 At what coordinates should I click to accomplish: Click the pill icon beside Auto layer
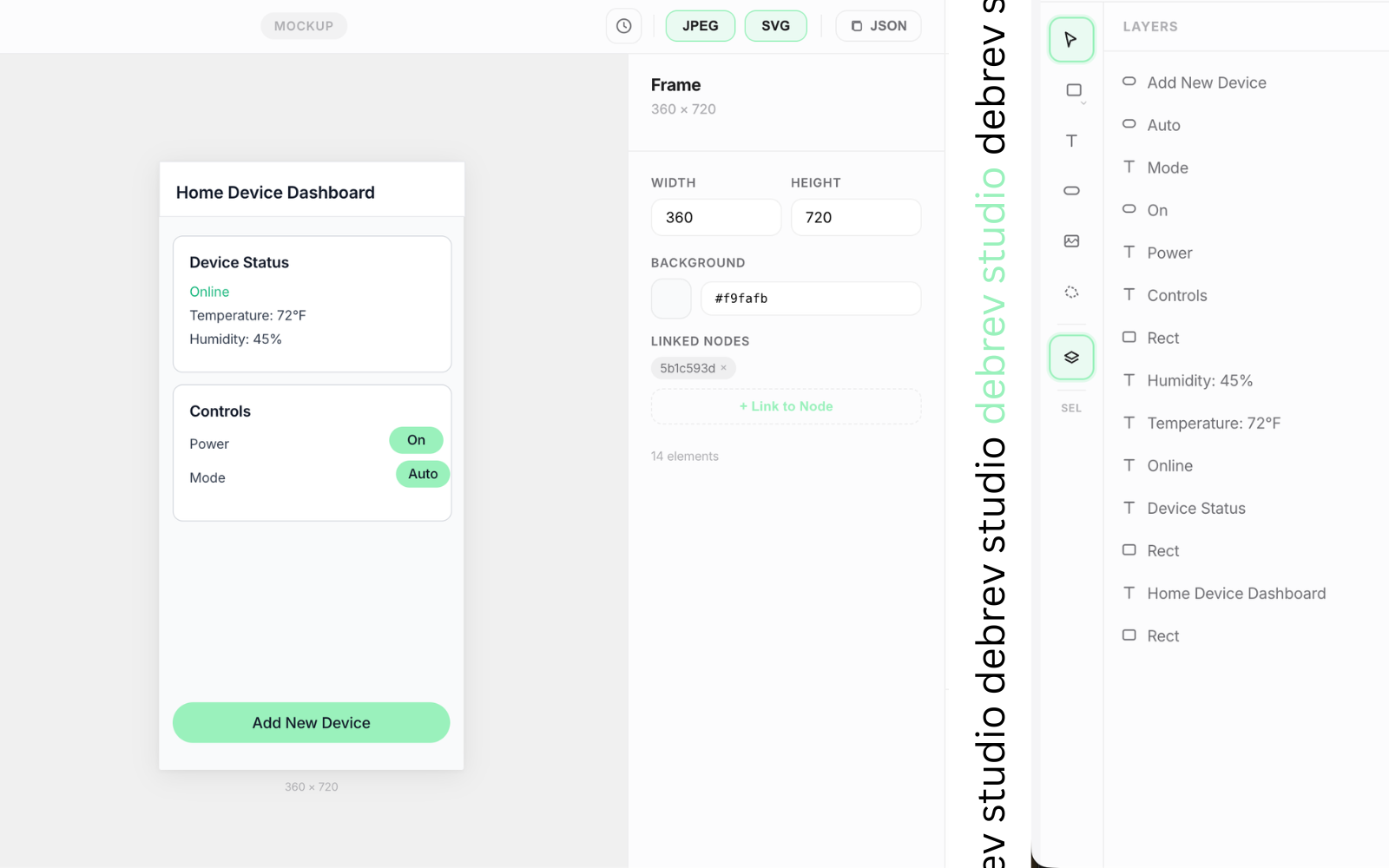(x=1129, y=124)
